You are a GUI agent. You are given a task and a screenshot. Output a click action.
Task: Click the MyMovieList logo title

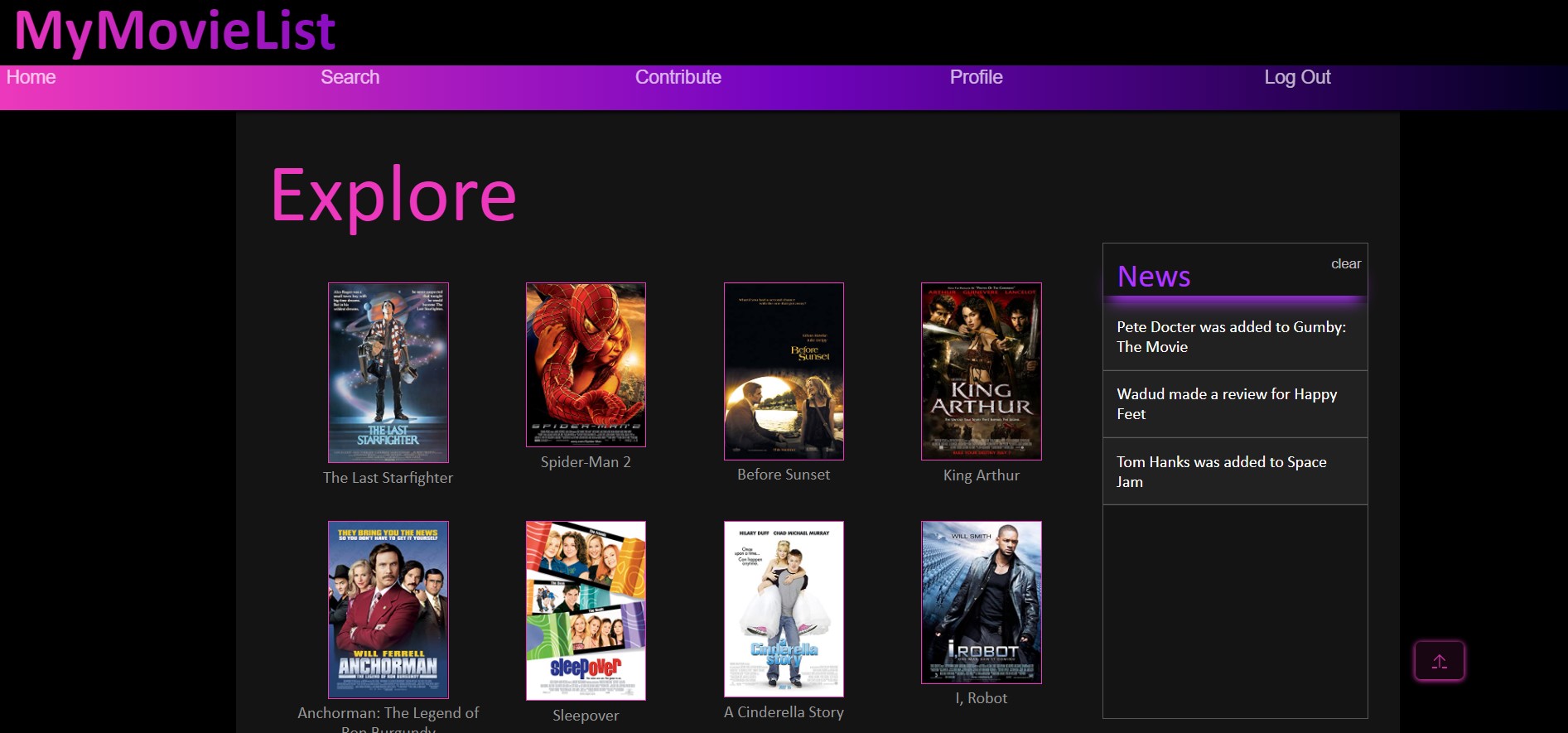pyautogui.click(x=175, y=31)
